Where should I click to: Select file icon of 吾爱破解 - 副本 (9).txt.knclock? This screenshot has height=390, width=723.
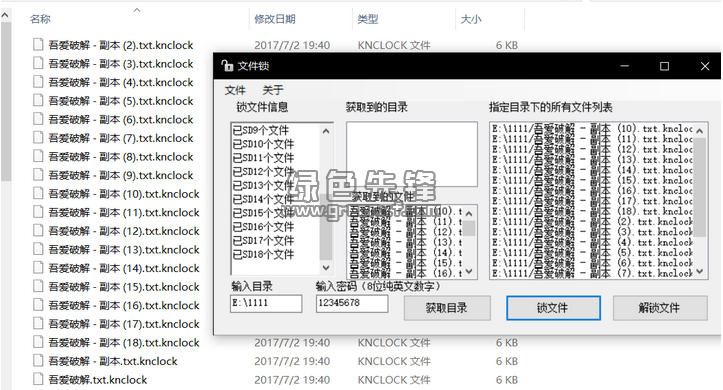point(38,175)
